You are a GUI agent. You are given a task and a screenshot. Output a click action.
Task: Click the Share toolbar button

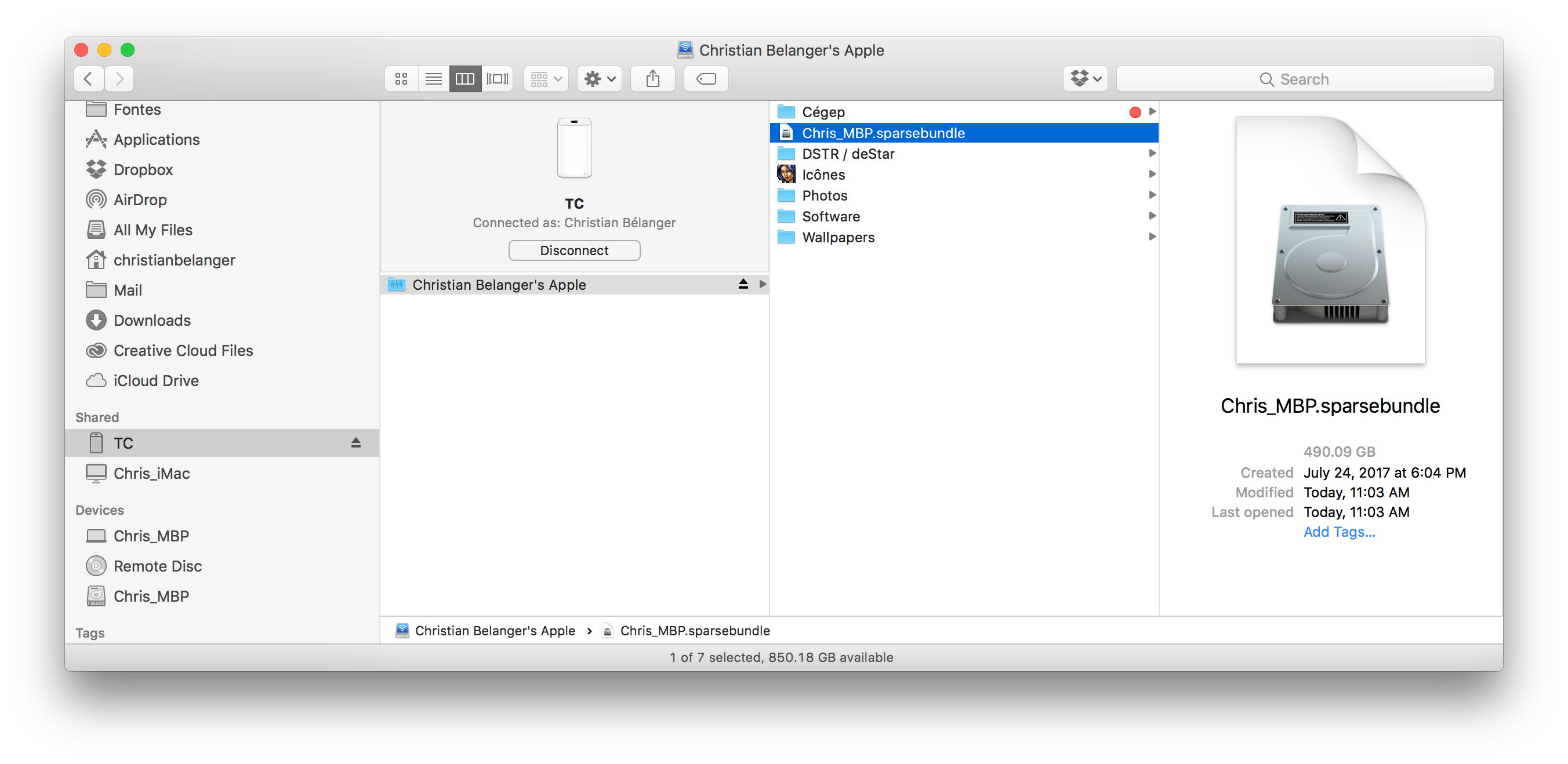coord(652,79)
